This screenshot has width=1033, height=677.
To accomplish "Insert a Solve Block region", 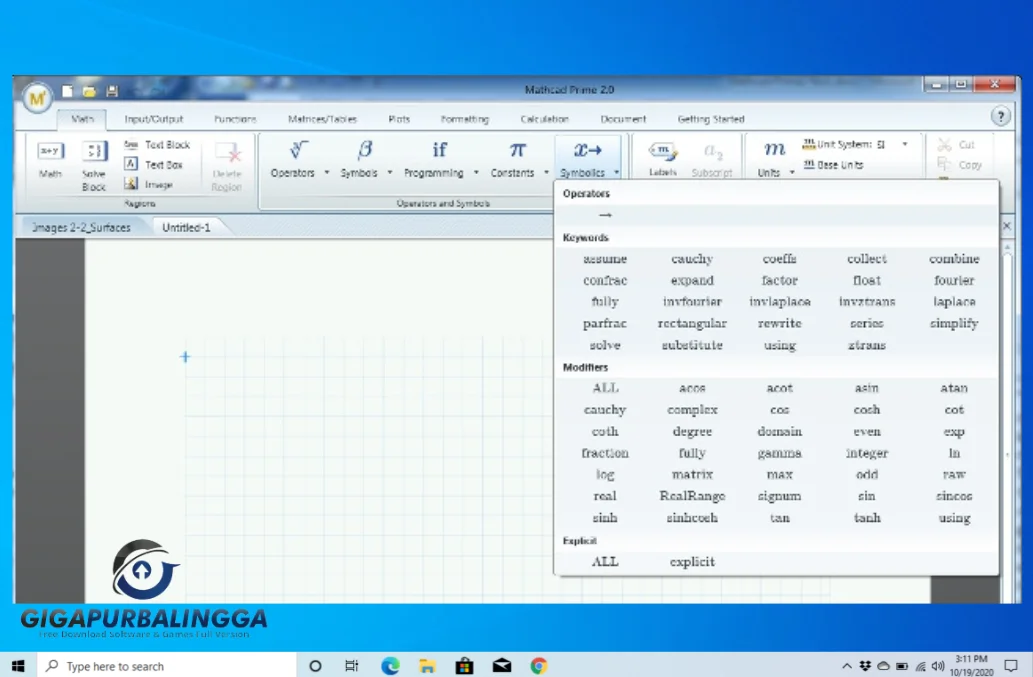I will pyautogui.click(x=94, y=165).
